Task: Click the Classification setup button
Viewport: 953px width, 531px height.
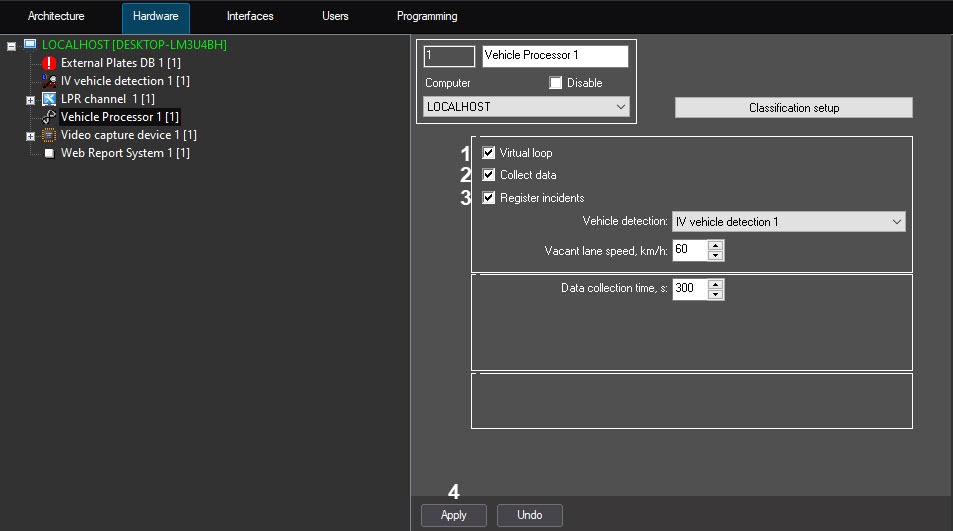Action: click(x=794, y=108)
